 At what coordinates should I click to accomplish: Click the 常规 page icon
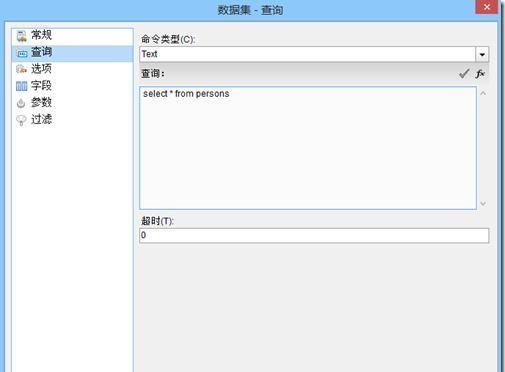(22, 36)
